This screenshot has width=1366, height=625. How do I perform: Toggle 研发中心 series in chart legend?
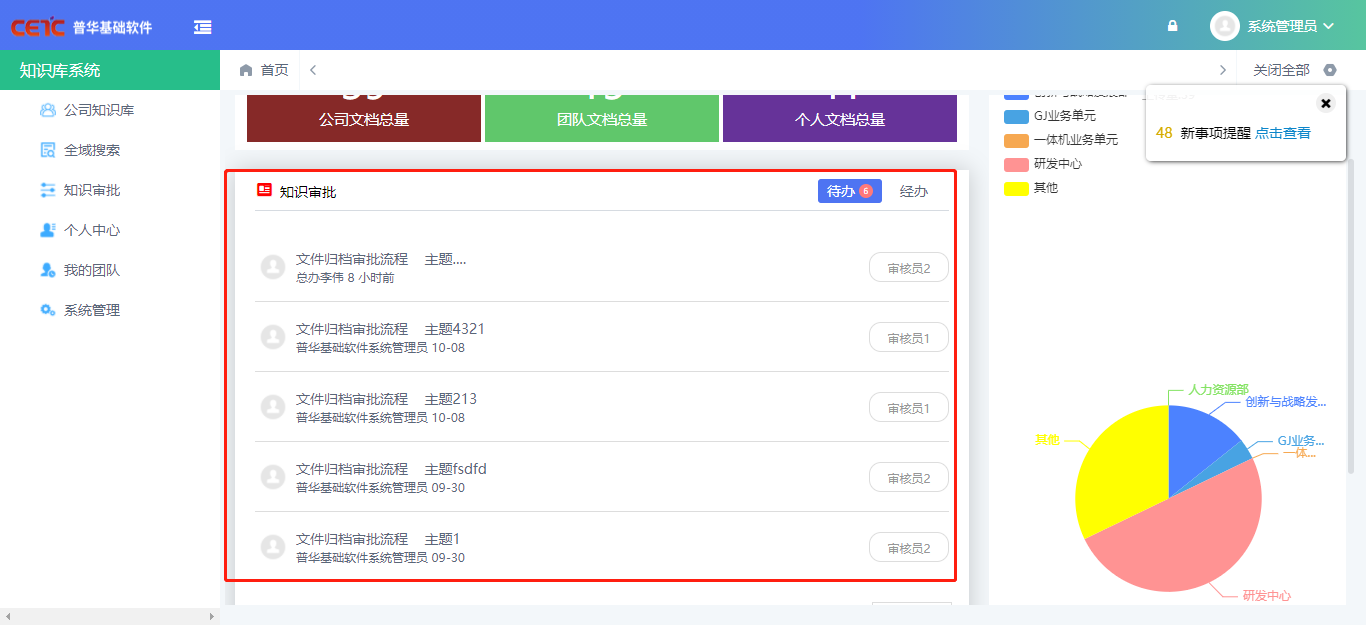click(x=1044, y=164)
